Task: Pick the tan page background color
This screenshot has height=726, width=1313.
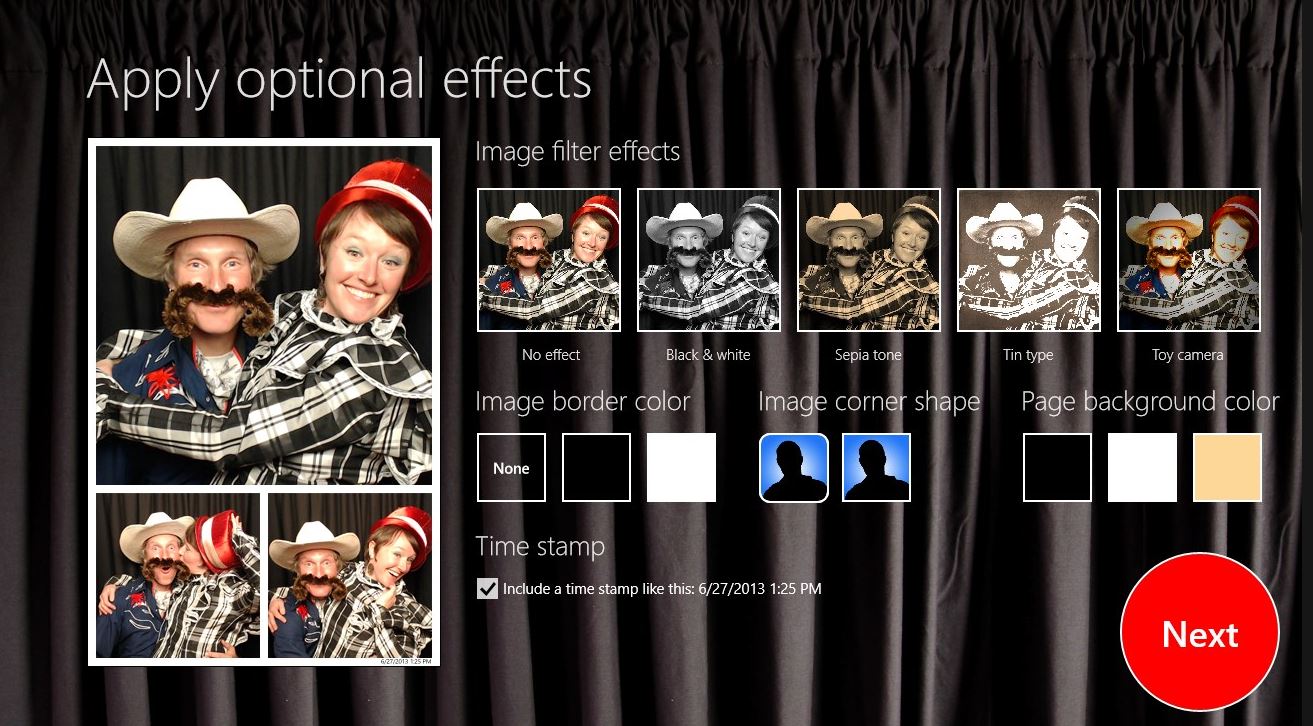Action: tap(1227, 468)
